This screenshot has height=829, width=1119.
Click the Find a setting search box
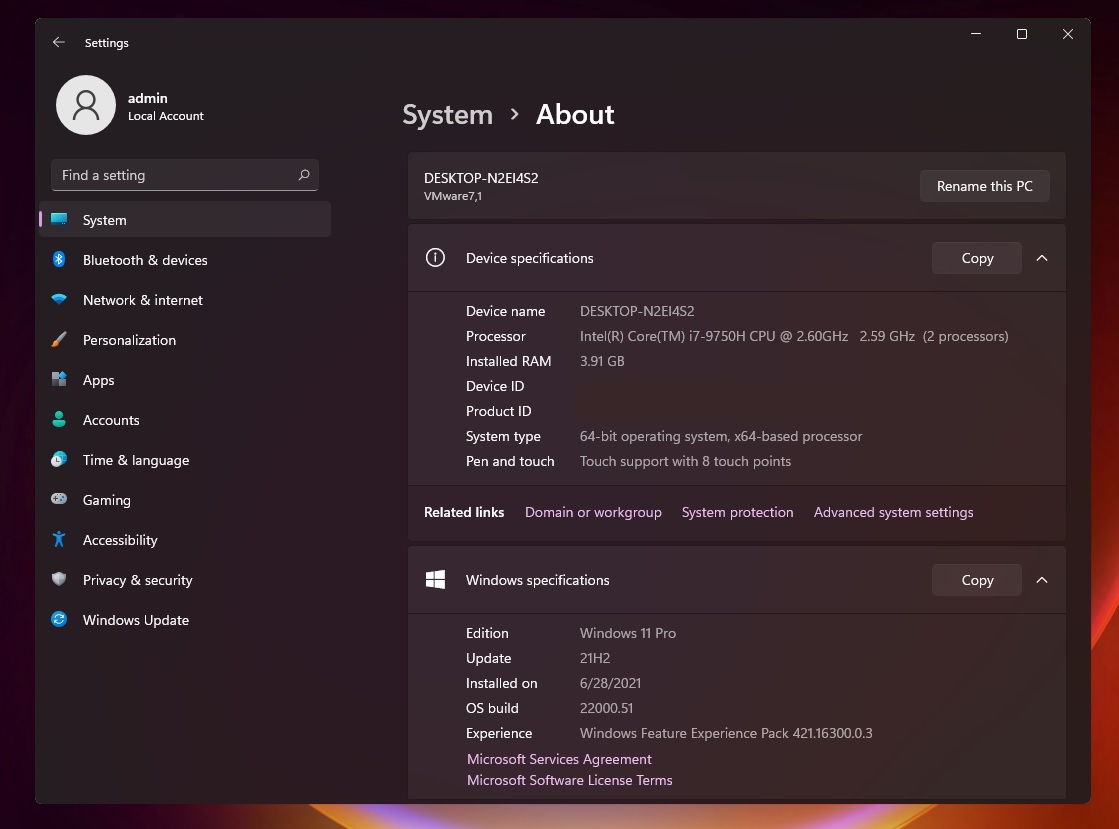tap(175, 175)
